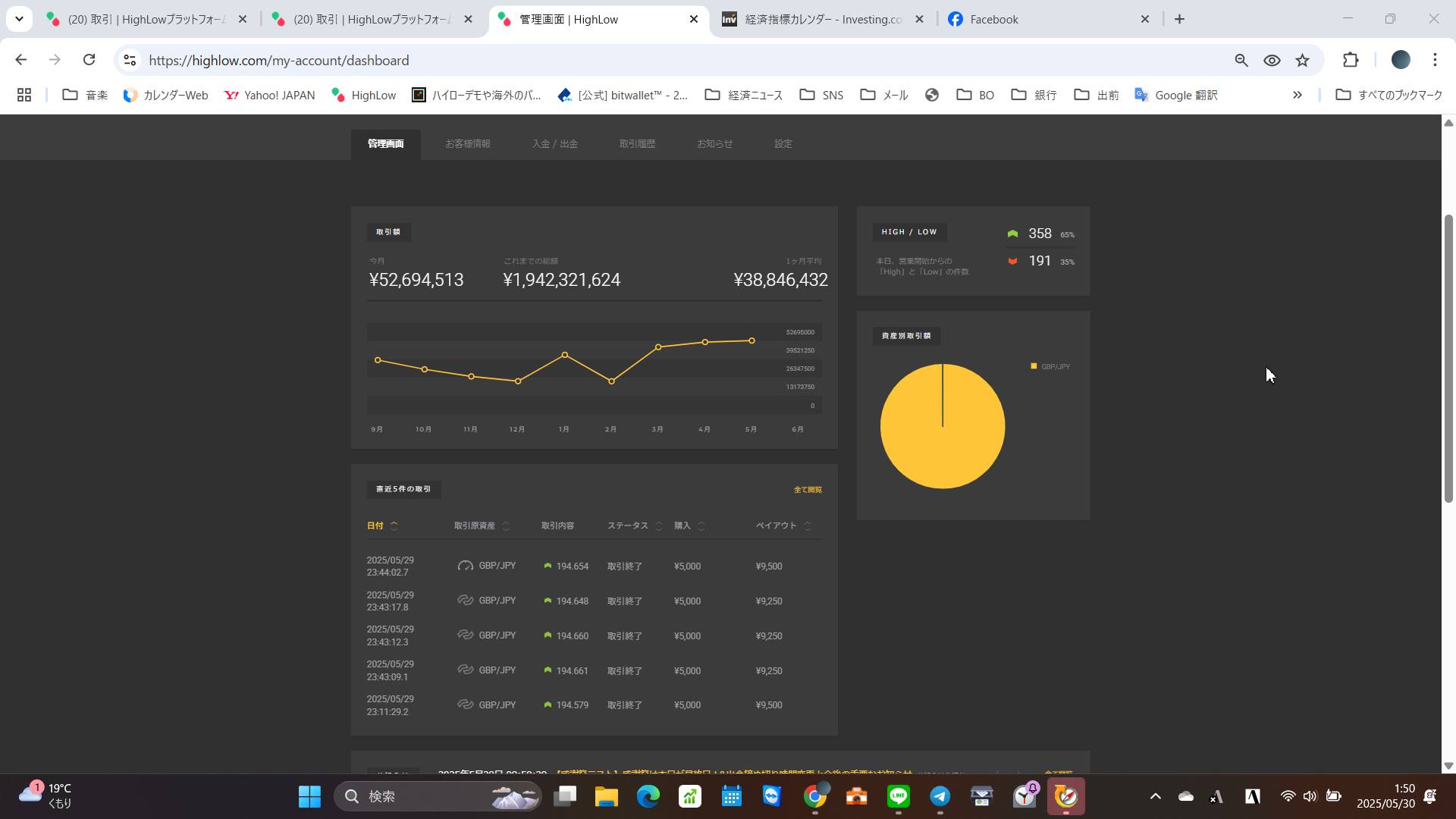Screen dimensions: 1456x819
Task: Open the browser extensions puzzle icon
Action: [1351, 61]
